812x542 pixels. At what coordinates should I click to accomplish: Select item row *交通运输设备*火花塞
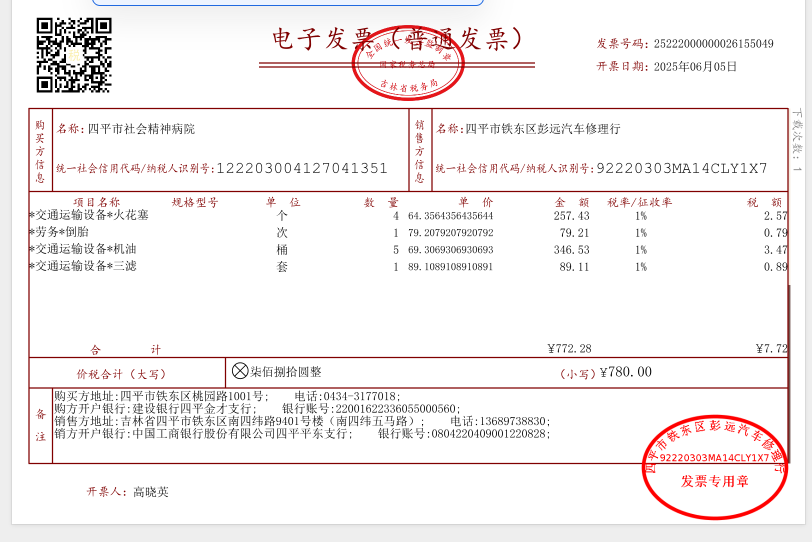tap(409, 215)
